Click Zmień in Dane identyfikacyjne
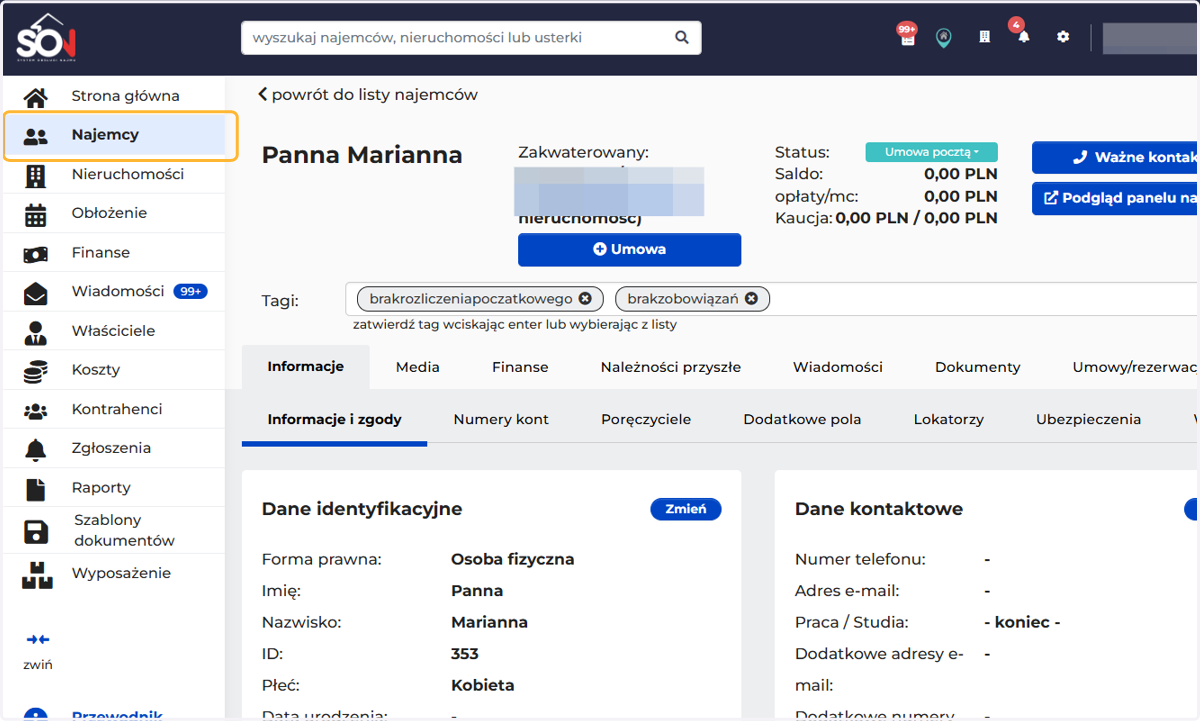 pos(686,509)
